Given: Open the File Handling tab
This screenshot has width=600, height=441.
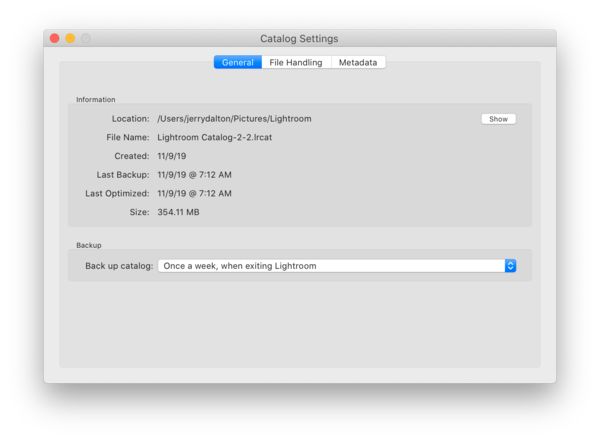Looking at the screenshot, I should point(296,62).
